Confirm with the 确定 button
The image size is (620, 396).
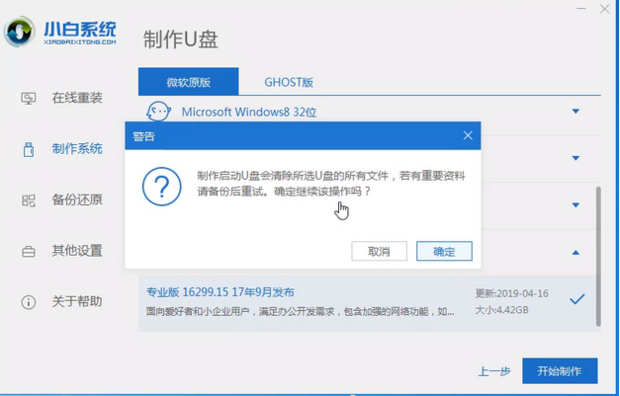click(x=444, y=251)
